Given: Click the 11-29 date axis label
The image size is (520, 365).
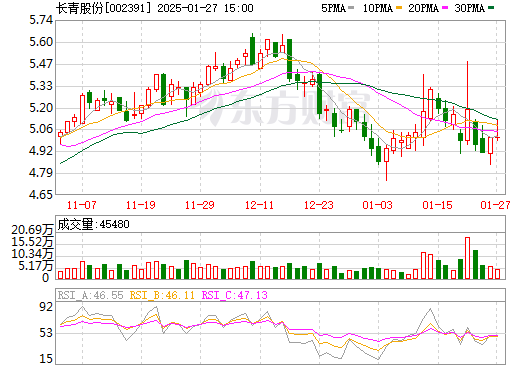Looking at the screenshot, I should click(200, 205).
